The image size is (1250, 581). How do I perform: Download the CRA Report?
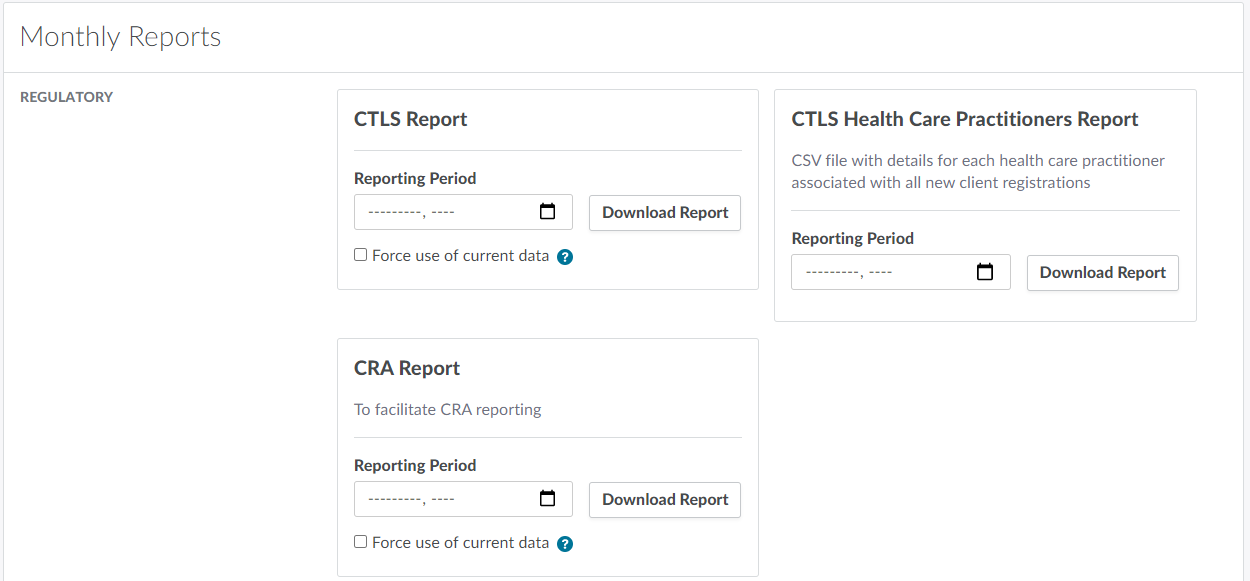coord(665,500)
